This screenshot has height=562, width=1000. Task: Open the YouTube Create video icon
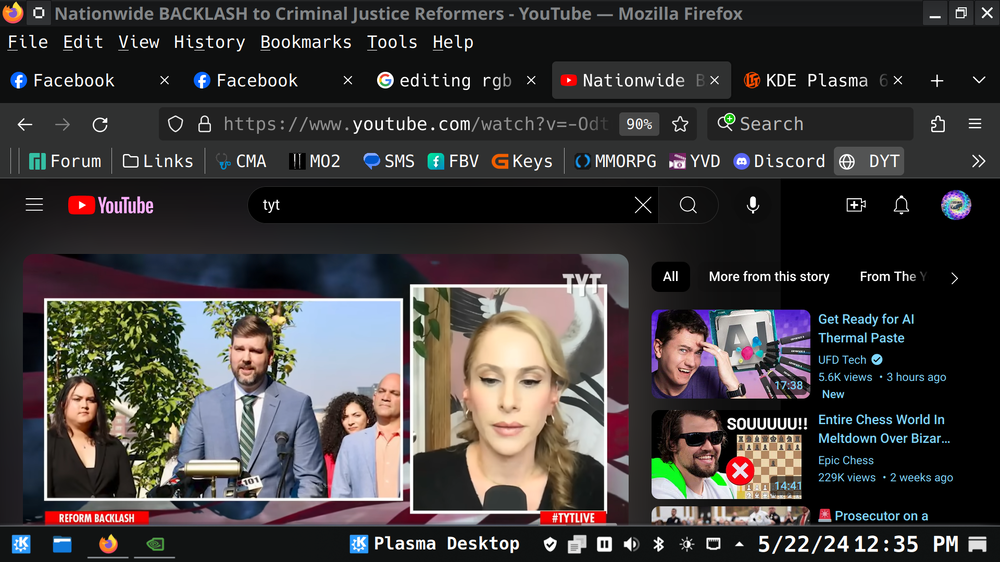[x=856, y=205]
